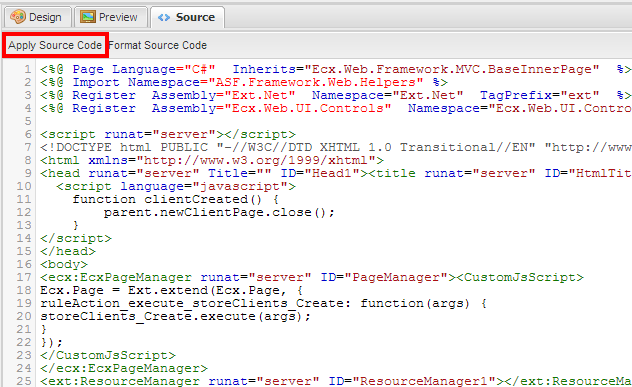Click Assembly="Ecx.Web.UI.Controls" text on line 4
The height and width of the screenshot is (387, 632).
272,108
